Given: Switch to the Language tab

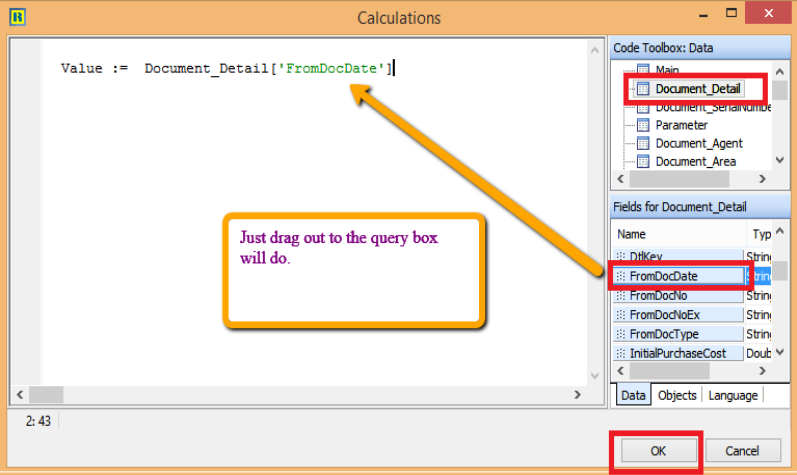Looking at the screenshot, I should tap(732, 395).
